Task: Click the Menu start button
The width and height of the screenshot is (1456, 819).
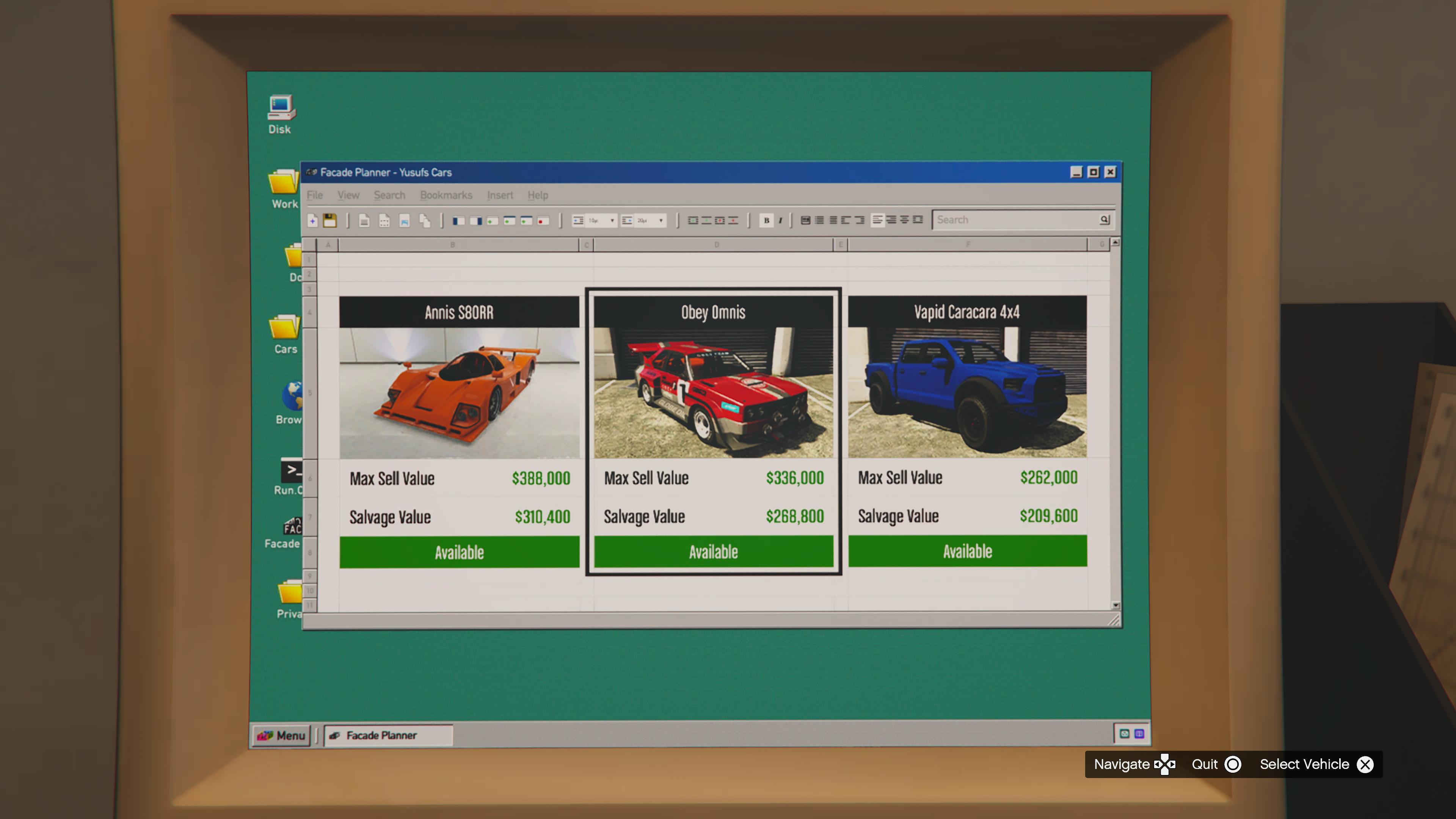Action: [281, 735]
